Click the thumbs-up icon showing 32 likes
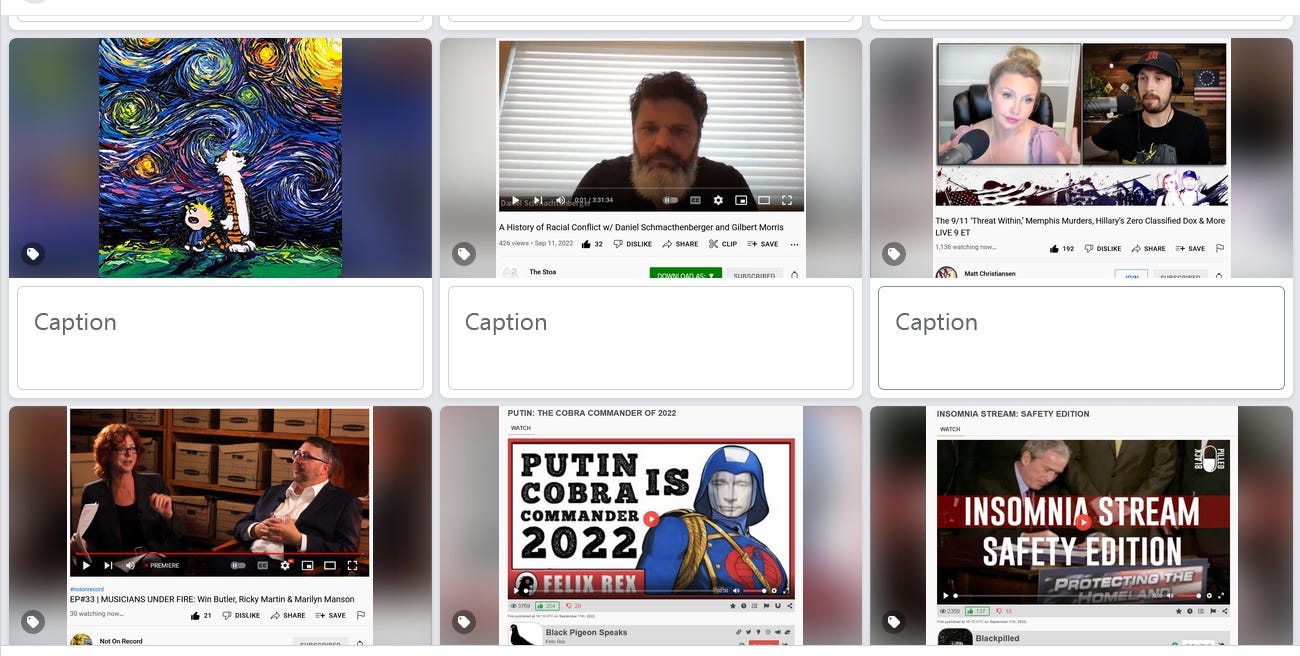 (586, 244)
